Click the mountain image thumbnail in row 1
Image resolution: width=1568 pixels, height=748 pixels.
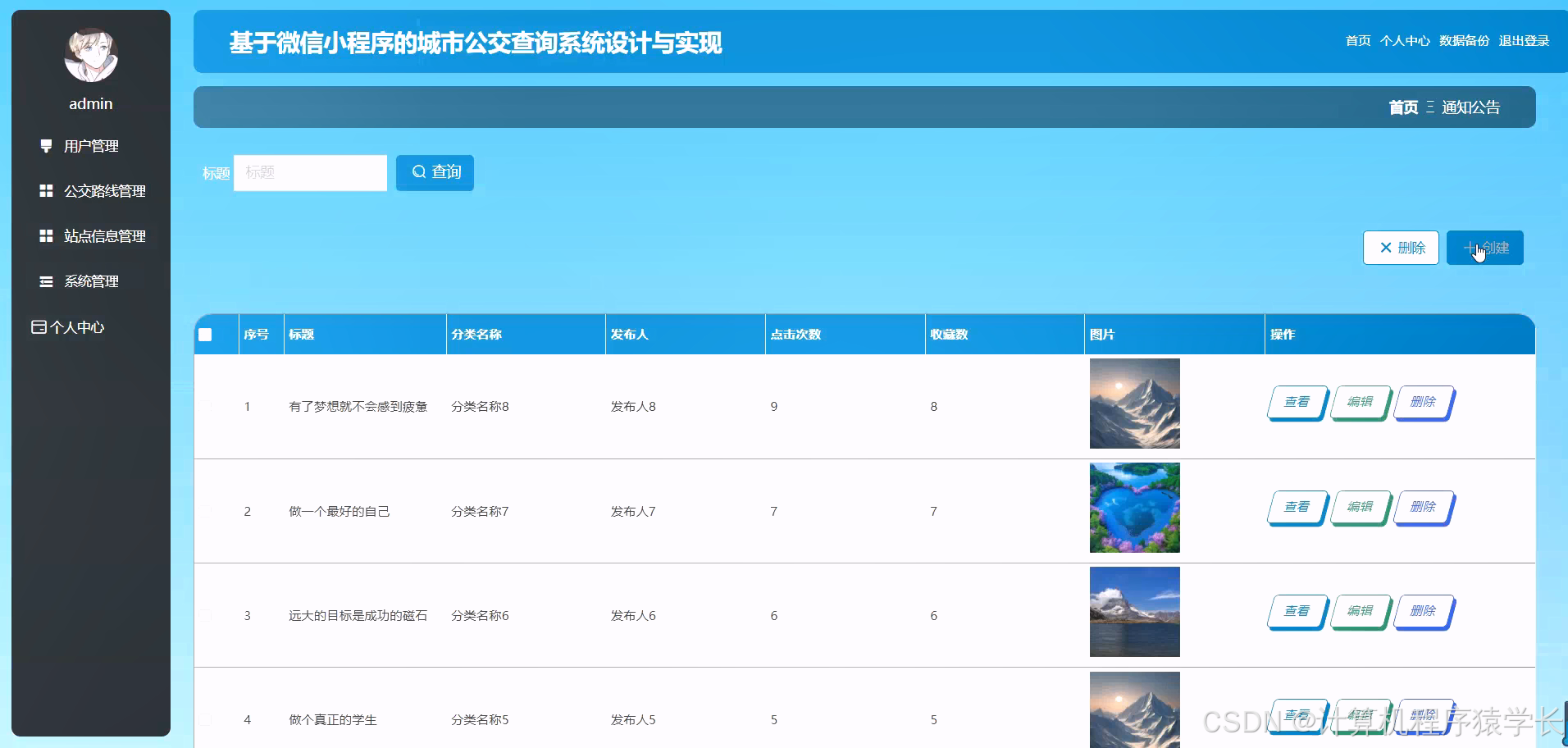click(1134, 404)
